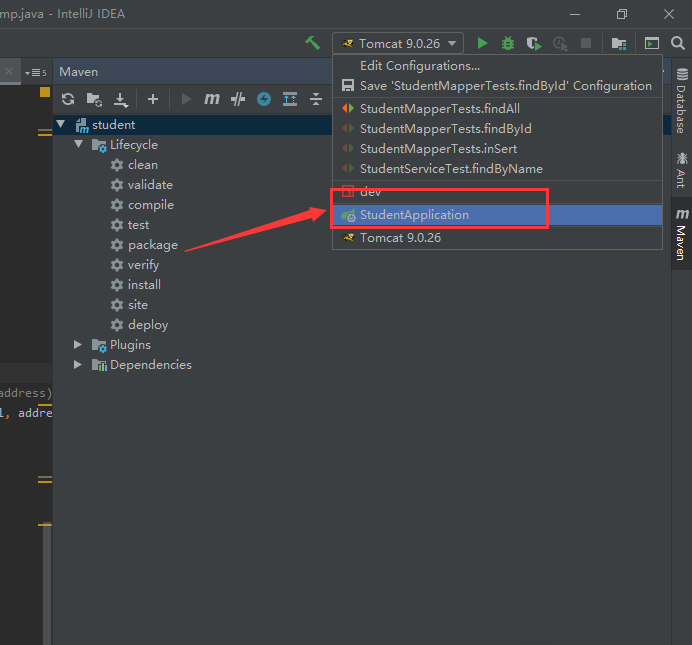Pick the StudentApplication configuration
This screenshot has height=645, width=692.
coord(497,215)
